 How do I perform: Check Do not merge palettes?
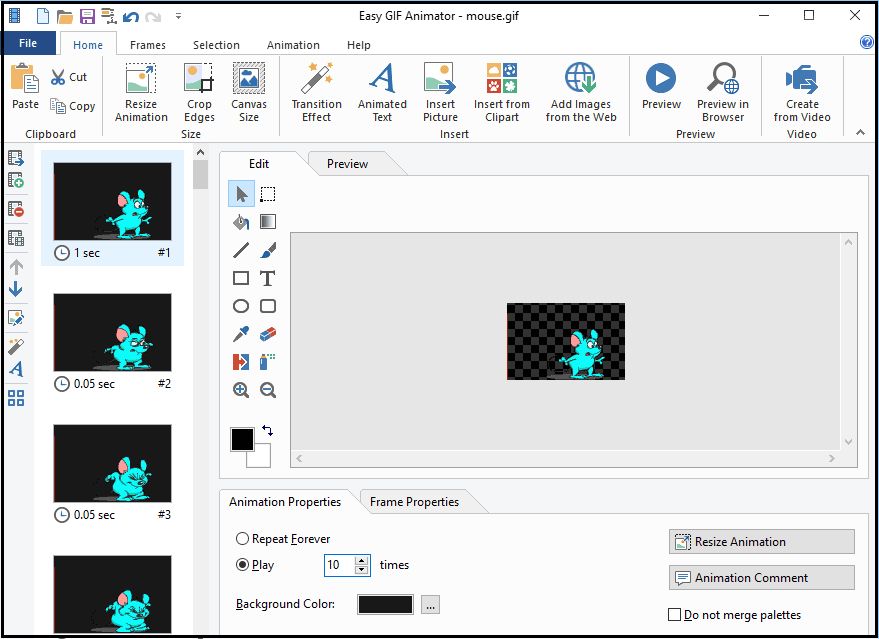(675, 615)
